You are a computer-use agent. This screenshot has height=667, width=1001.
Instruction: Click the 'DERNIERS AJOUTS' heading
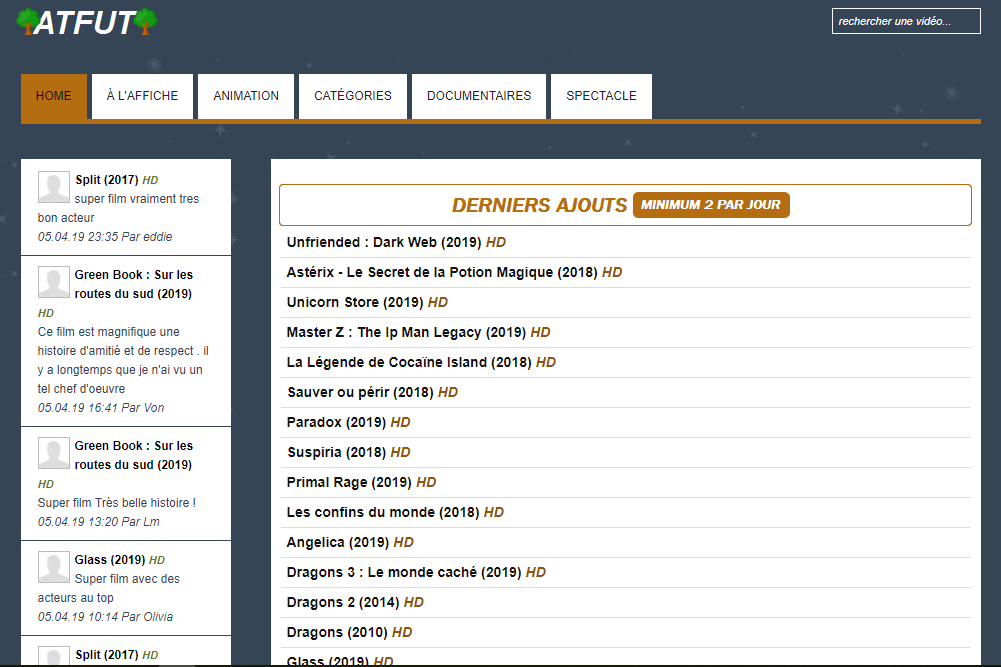(539, 205)
